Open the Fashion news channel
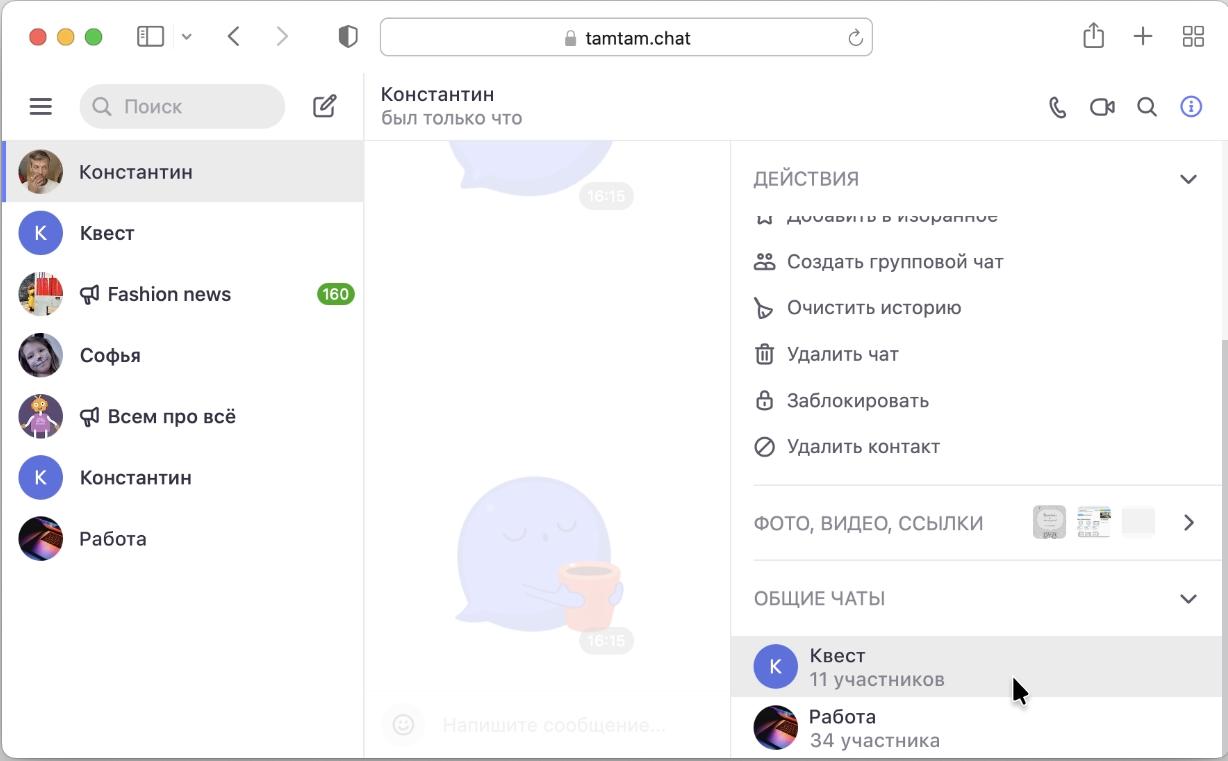1228x761 pixels. point(169,294)
